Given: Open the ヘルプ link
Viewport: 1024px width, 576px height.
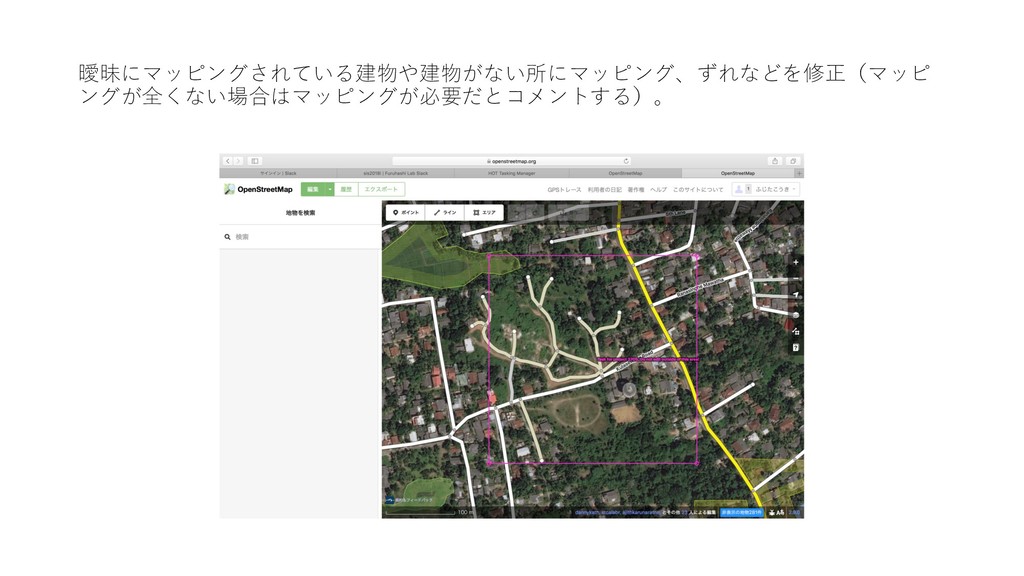Looking at the screenshot, I should tap(658, 189).
